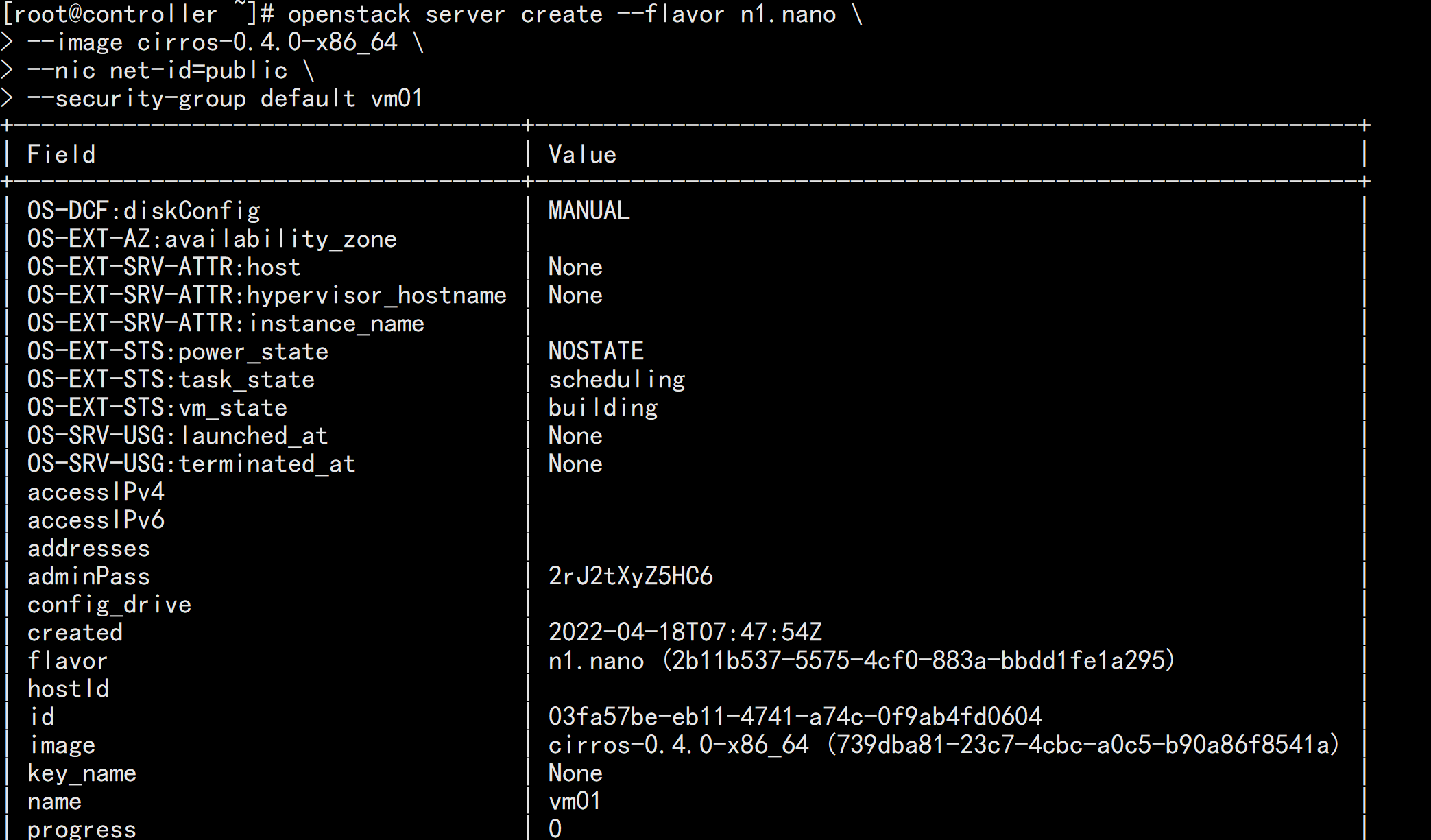Click the 'building' value
The width and height of the screenshot is (1431, 840).
(603, 407)
